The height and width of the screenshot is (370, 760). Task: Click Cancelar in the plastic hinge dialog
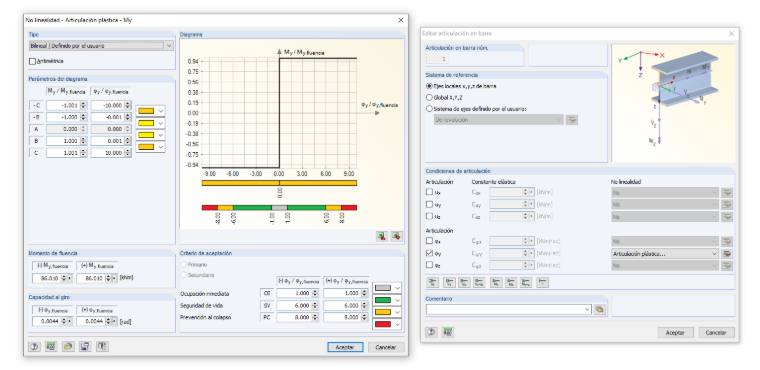coord(386,347)
